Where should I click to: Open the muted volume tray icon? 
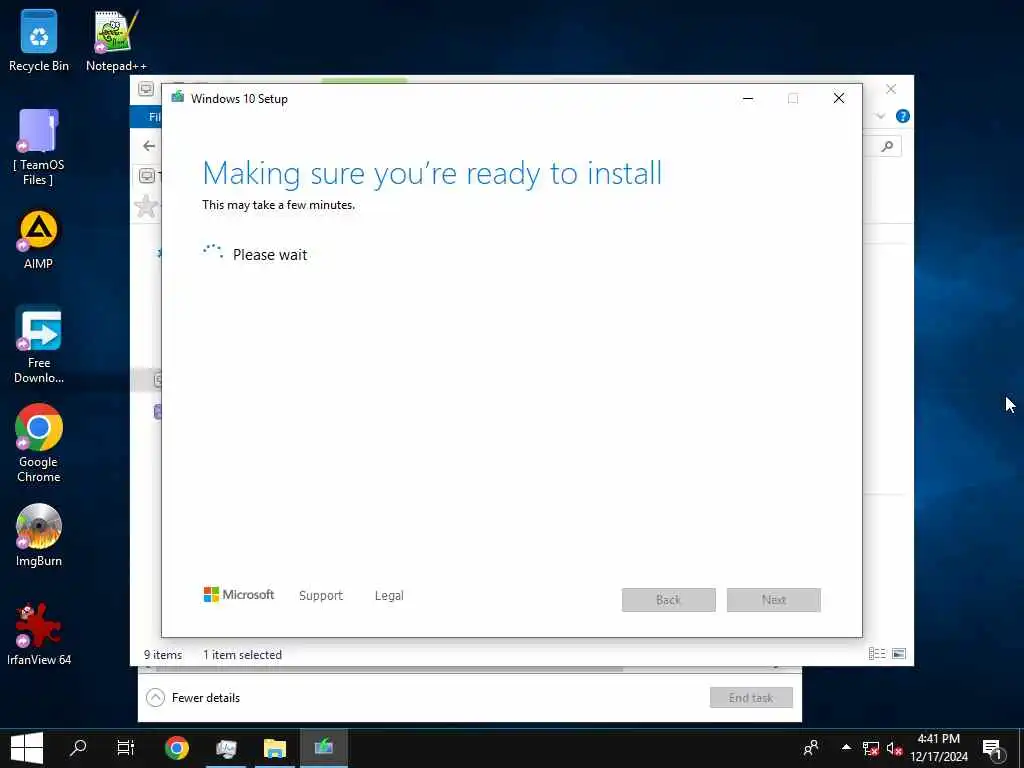(894, 748)
